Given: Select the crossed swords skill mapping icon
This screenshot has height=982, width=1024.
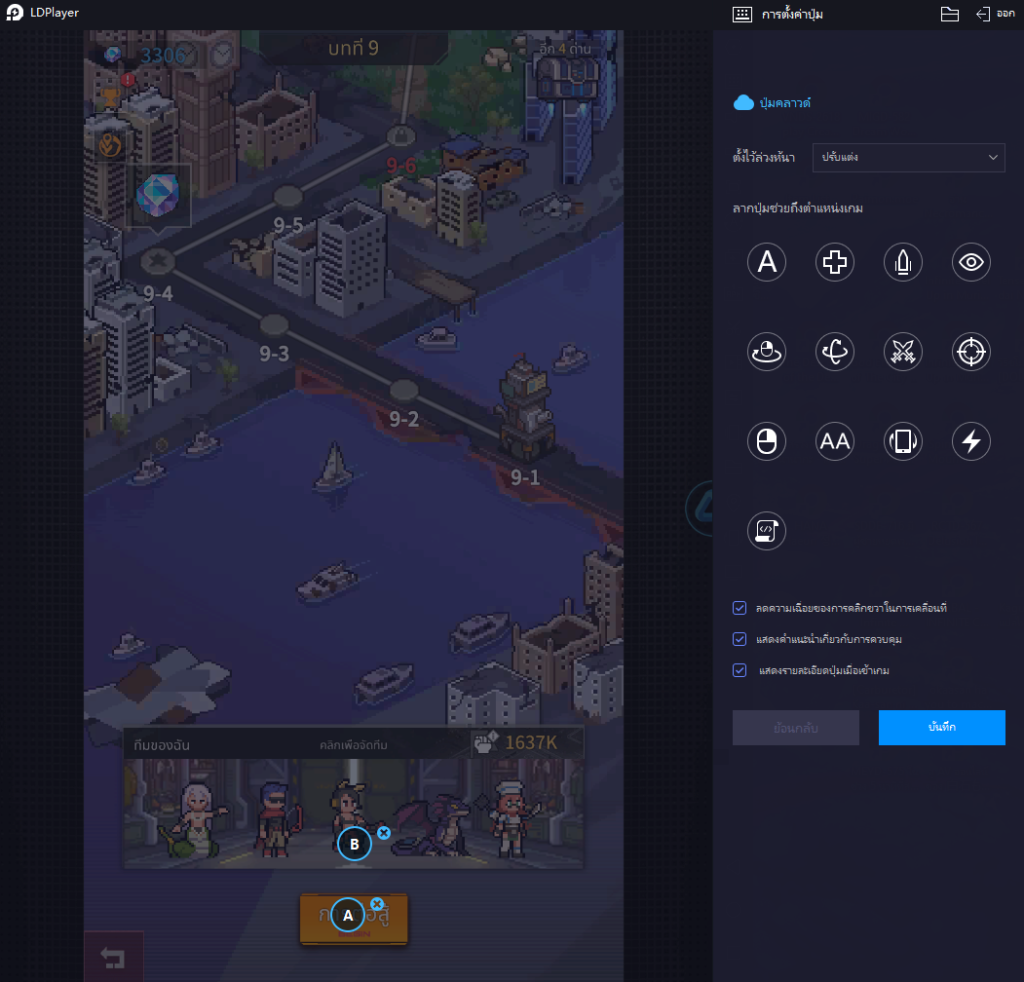Looking at the screenshot, I should click(x=903, y=352).
